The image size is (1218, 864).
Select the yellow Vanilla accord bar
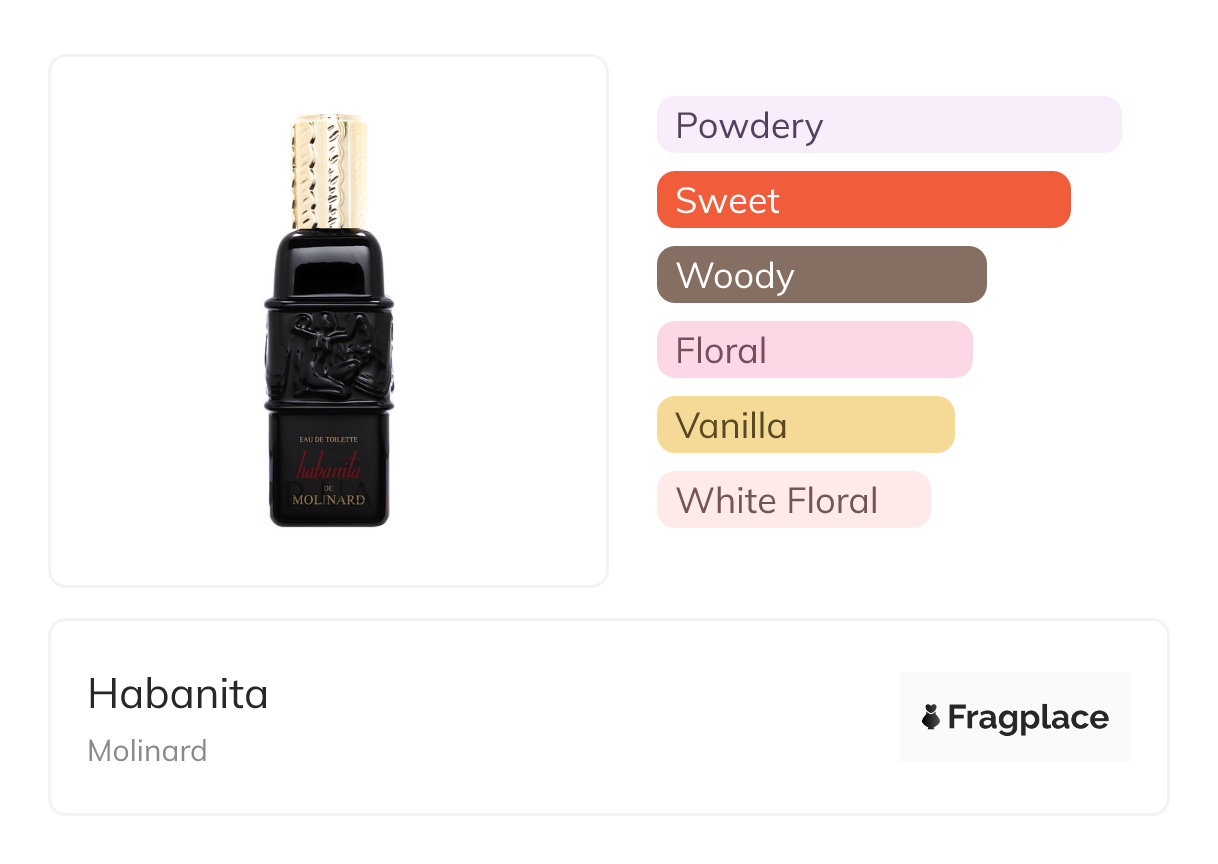pyautogui.click(x=805, y=425)
